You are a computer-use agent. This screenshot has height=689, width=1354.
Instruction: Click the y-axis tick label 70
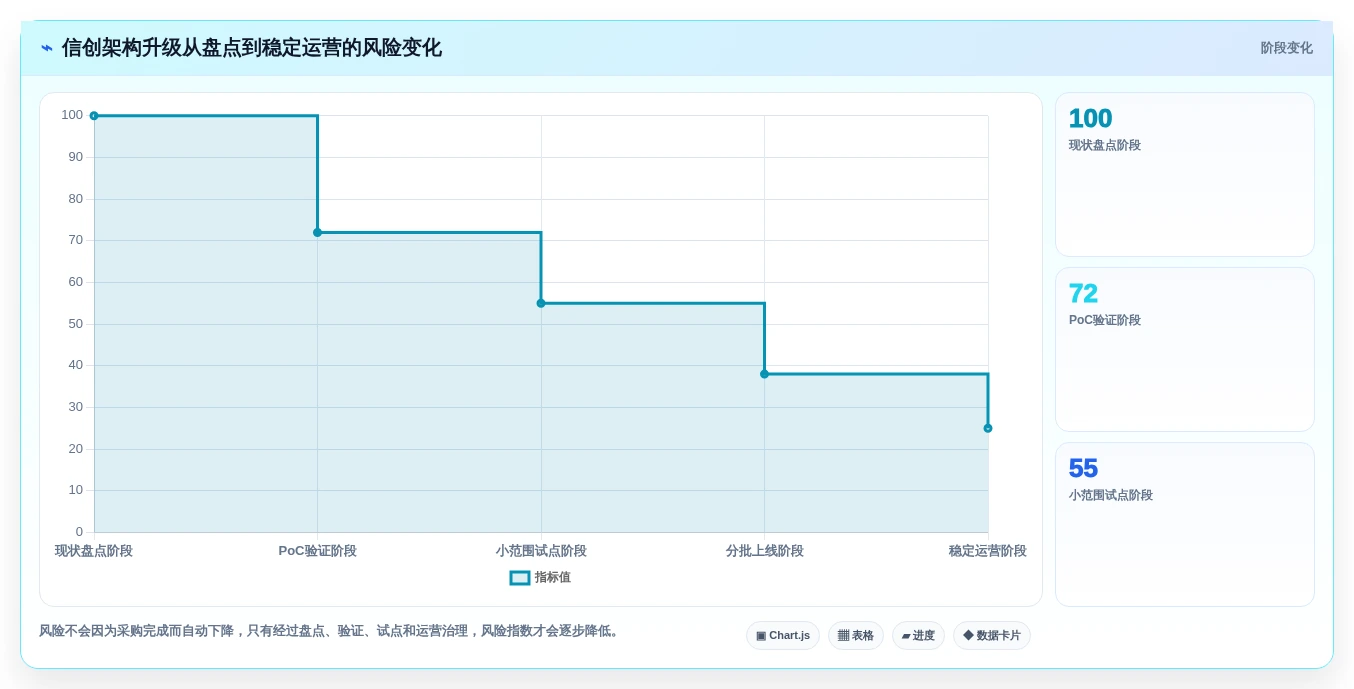click(x=76, y=240)
